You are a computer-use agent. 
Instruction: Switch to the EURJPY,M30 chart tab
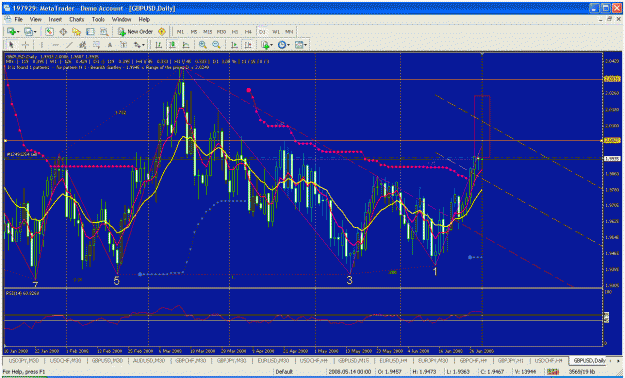pos(433,360)
